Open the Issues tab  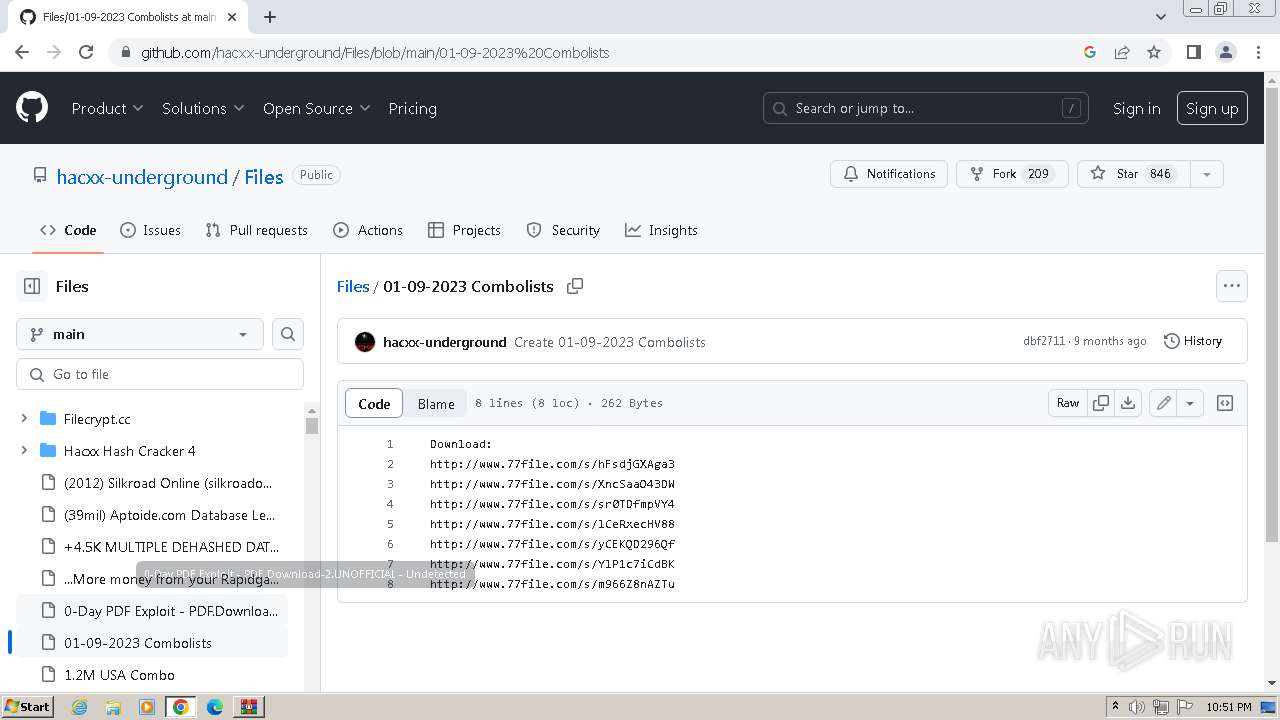(x=150, y=230)
